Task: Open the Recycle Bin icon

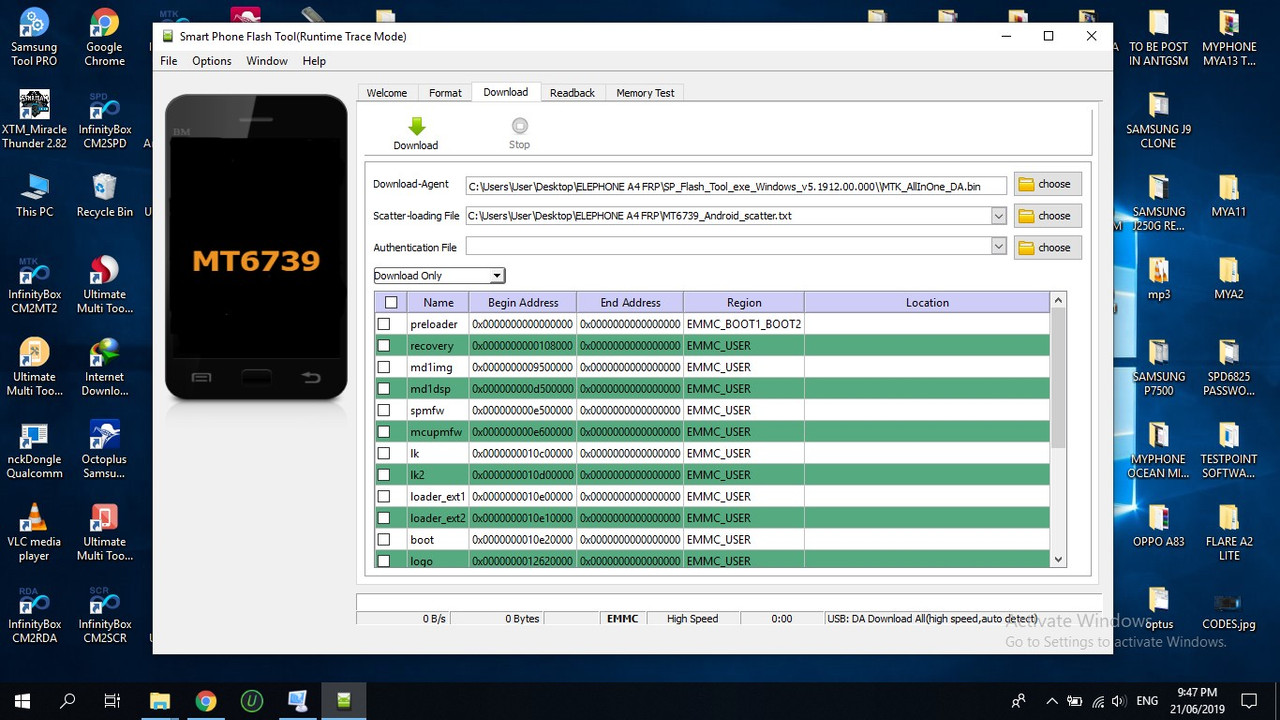Action: 104,195
